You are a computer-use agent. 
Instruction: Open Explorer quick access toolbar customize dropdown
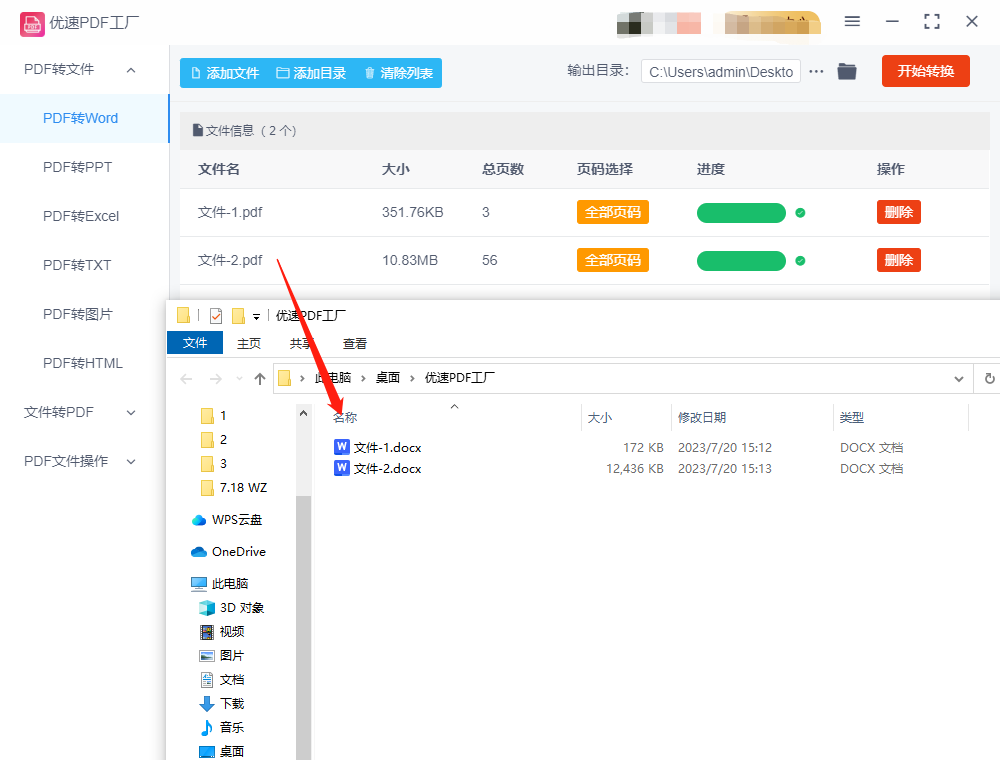click(x=256, y=316)
